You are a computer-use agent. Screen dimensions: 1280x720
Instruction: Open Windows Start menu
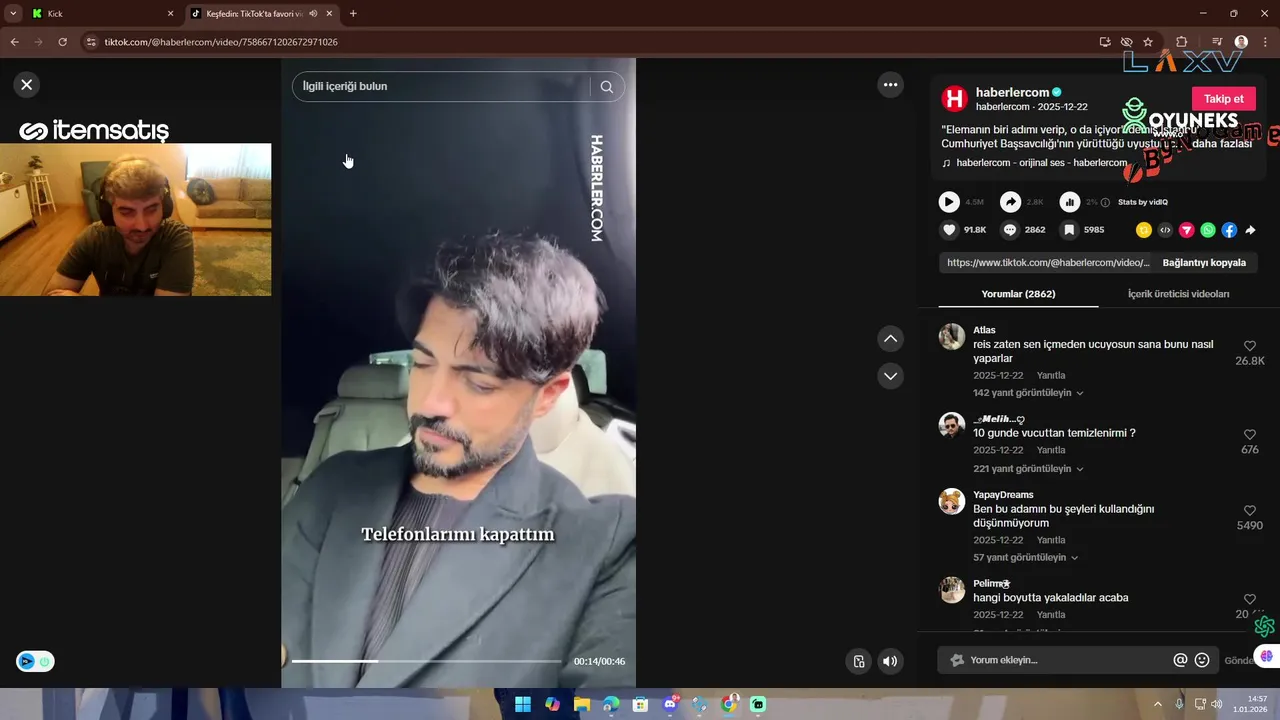click(x=523, y=705)
